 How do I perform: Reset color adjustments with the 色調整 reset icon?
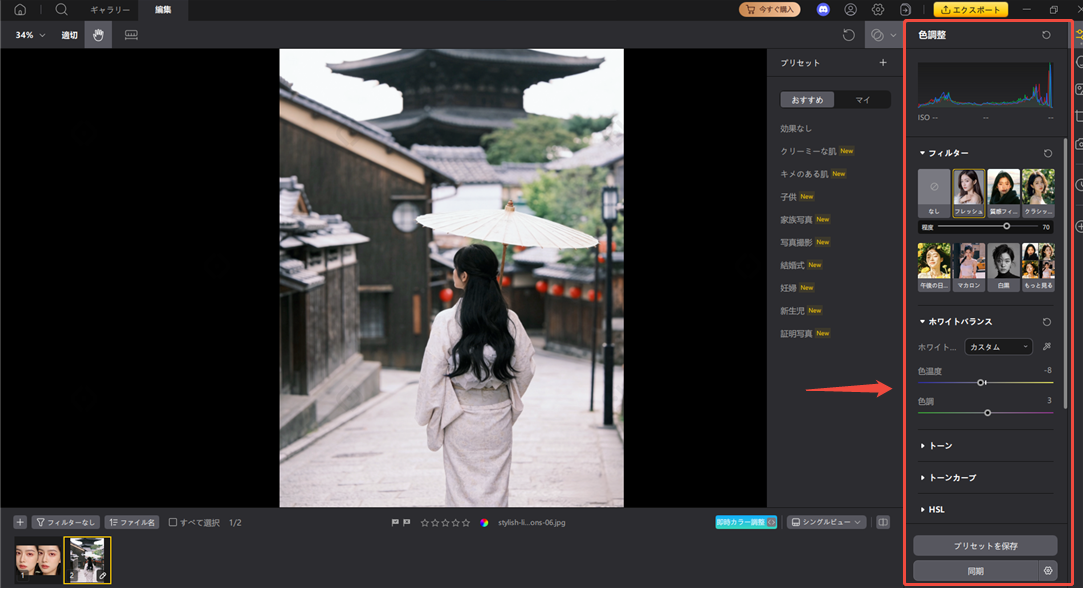[1046, 34]
